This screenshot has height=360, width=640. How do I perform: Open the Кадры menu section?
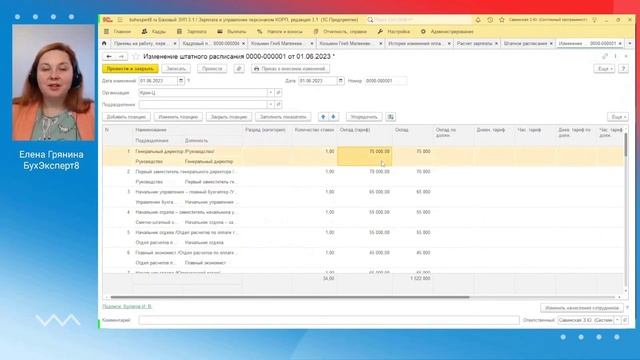pyautogui.click(x=153, y=31)
